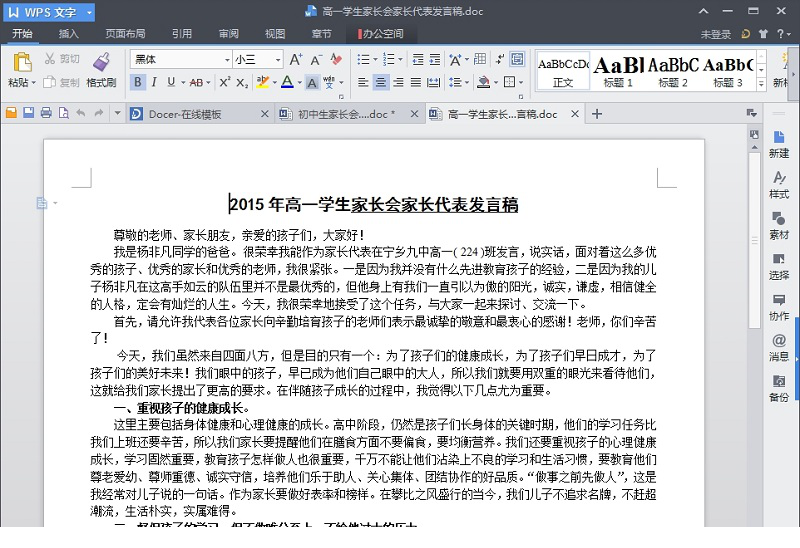
Task: Expand the styles gallery more arrow
Action: point(761,83)
